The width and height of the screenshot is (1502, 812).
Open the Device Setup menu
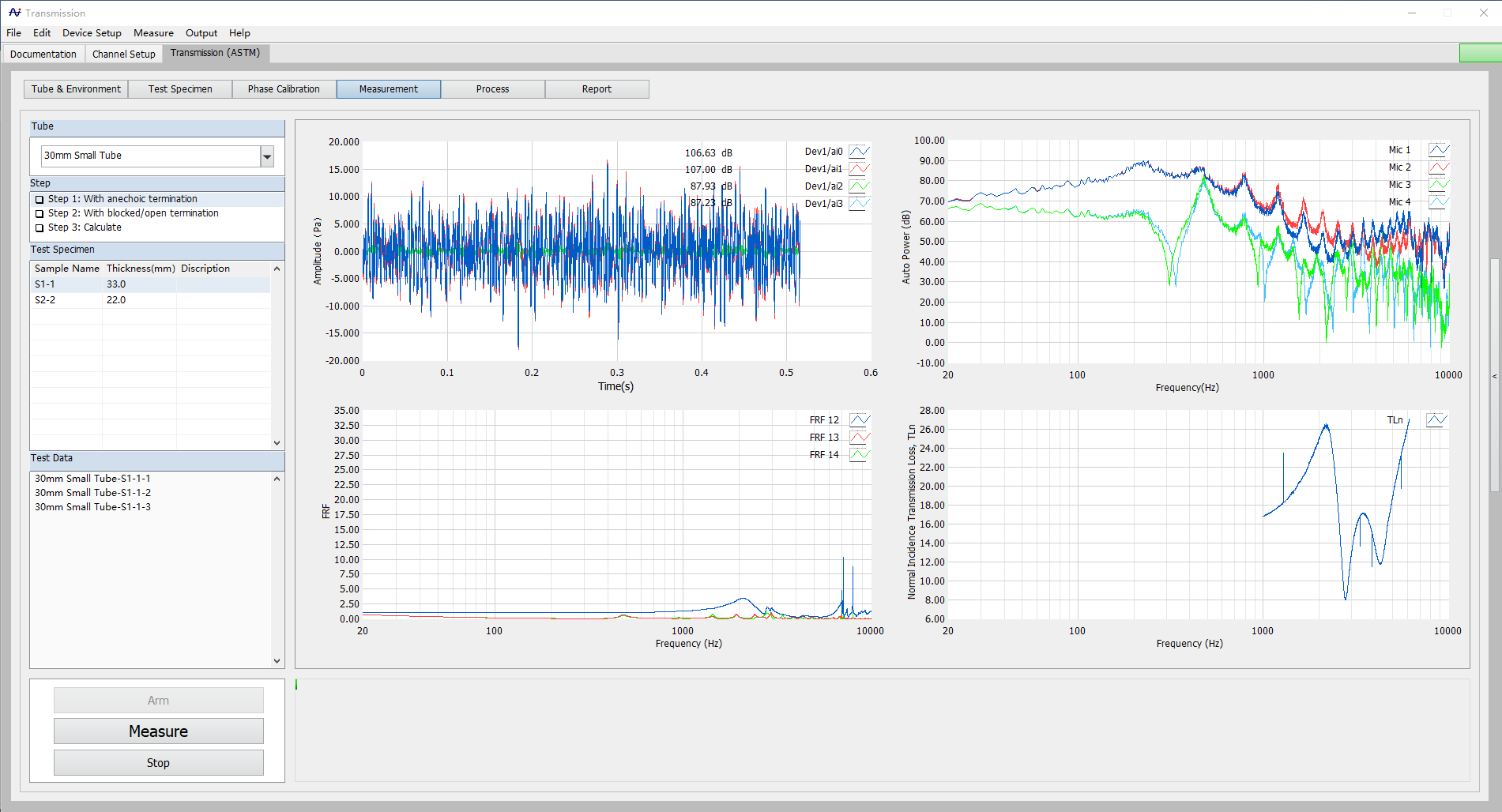coord(92,33)
